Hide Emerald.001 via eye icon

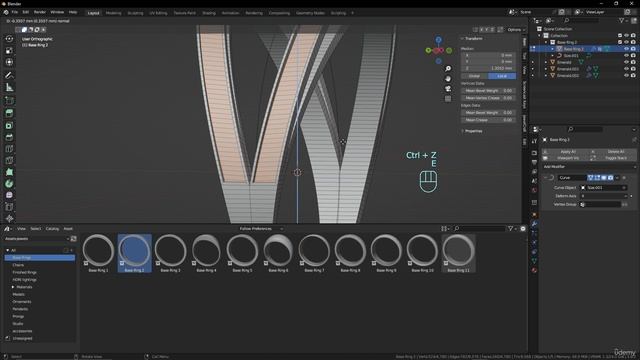pyautogui.click(x=626, y=69)
